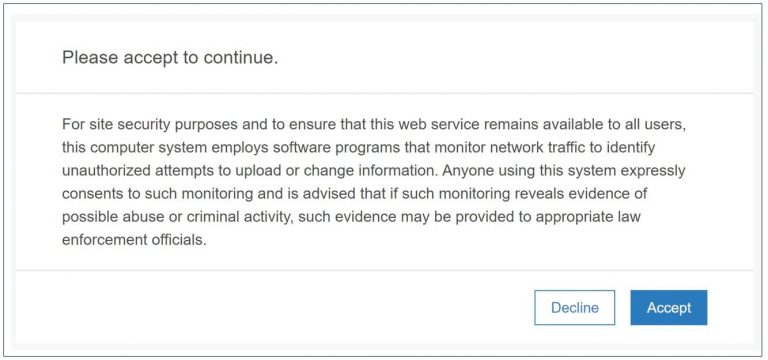
Task: Click the words 'appropriate law' in the notice
Action: pyautogui.click(x=588, y=217)
